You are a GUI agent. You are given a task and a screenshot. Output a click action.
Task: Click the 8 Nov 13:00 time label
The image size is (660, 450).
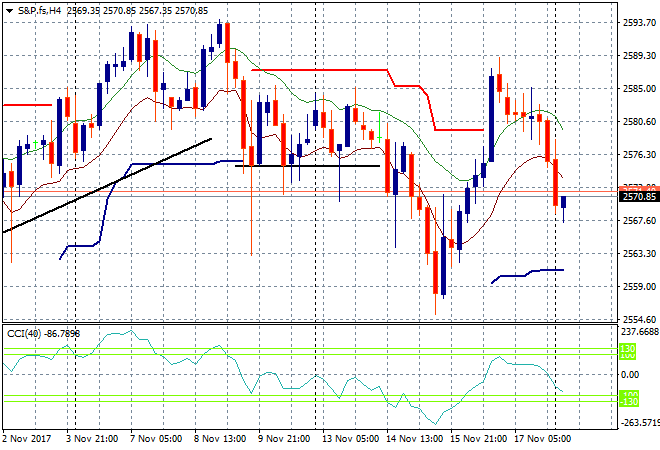tap(220, 439)
